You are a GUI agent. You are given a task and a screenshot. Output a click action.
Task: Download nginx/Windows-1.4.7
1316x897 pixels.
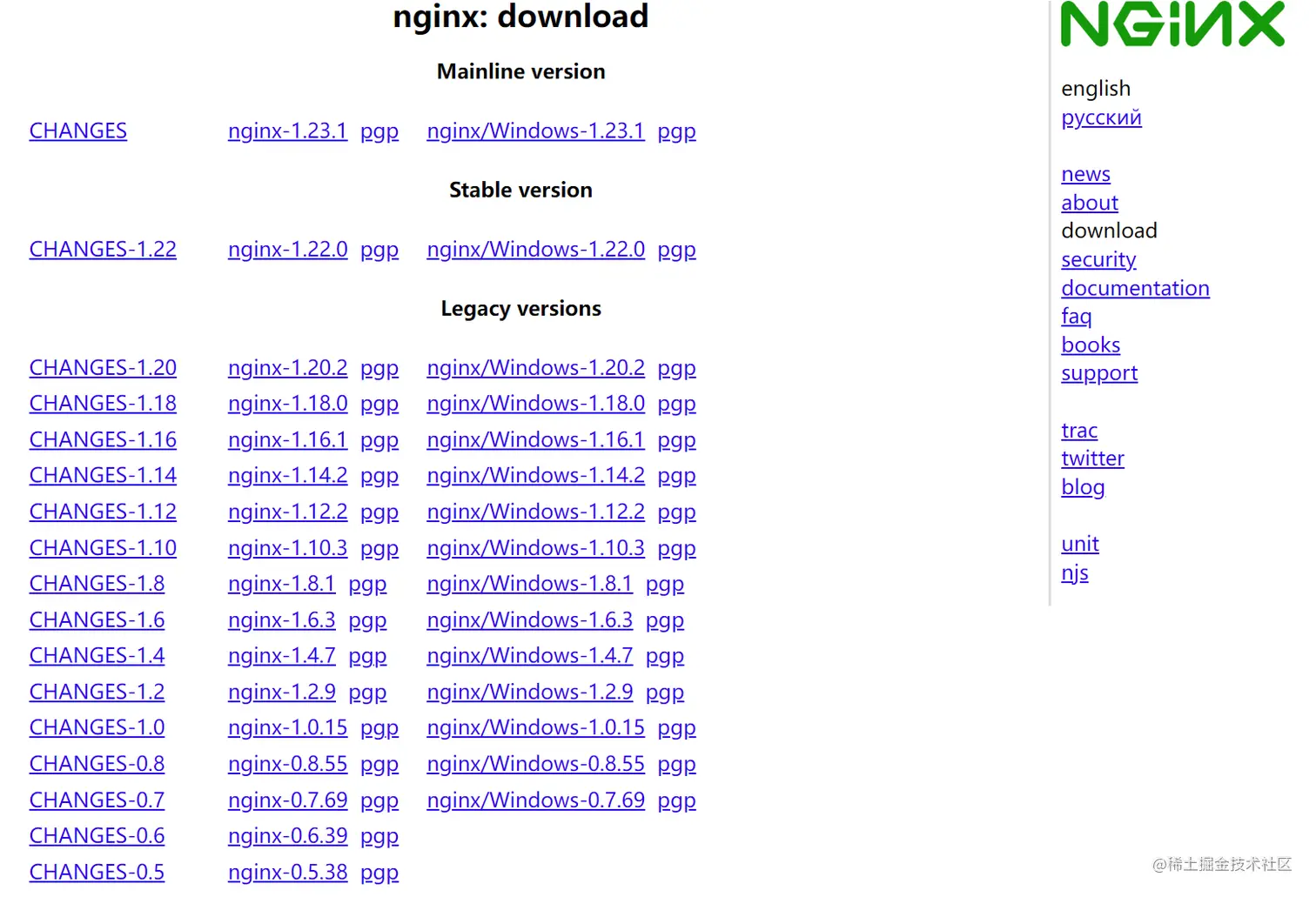click(x=529, y=656)
